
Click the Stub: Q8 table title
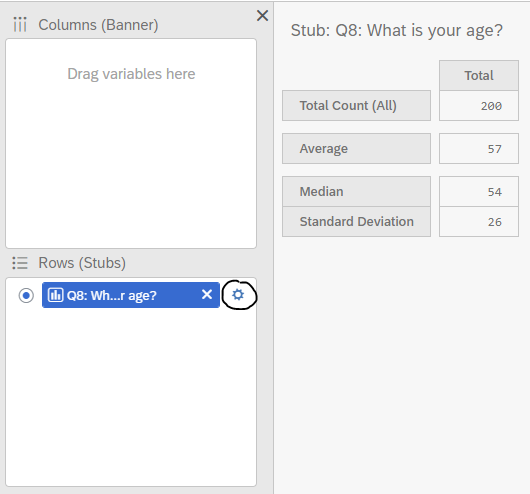tap(397, 31)
